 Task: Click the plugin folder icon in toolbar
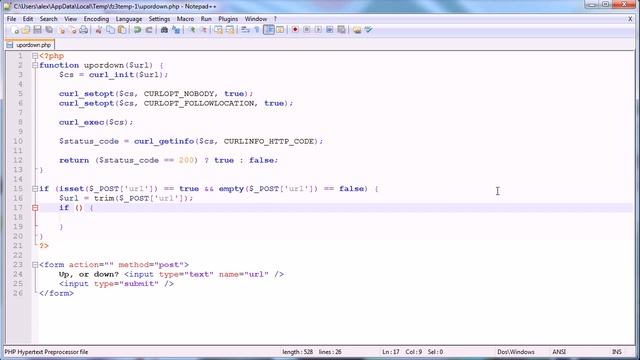[x=357, y=30]
